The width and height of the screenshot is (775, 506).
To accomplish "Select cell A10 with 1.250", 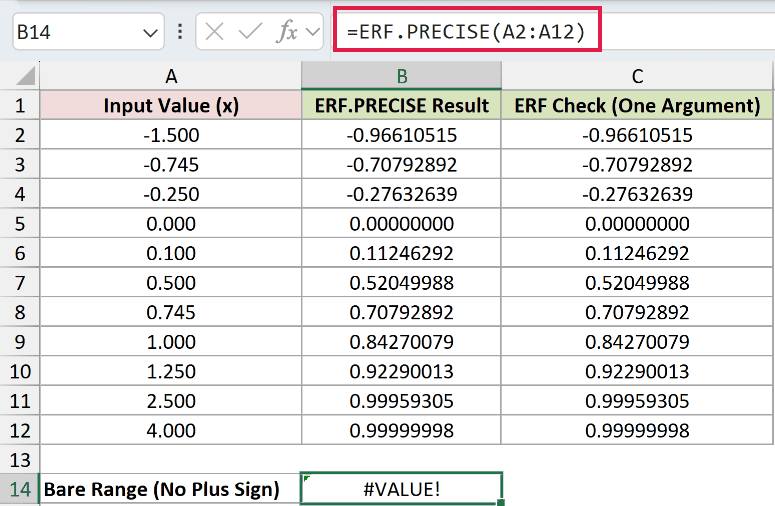I will (x=171, y=371).
